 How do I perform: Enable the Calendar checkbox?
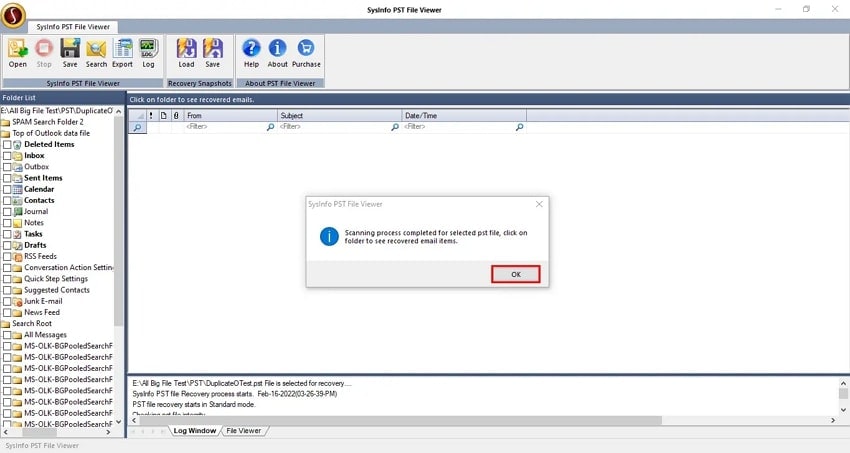[7, 190]
